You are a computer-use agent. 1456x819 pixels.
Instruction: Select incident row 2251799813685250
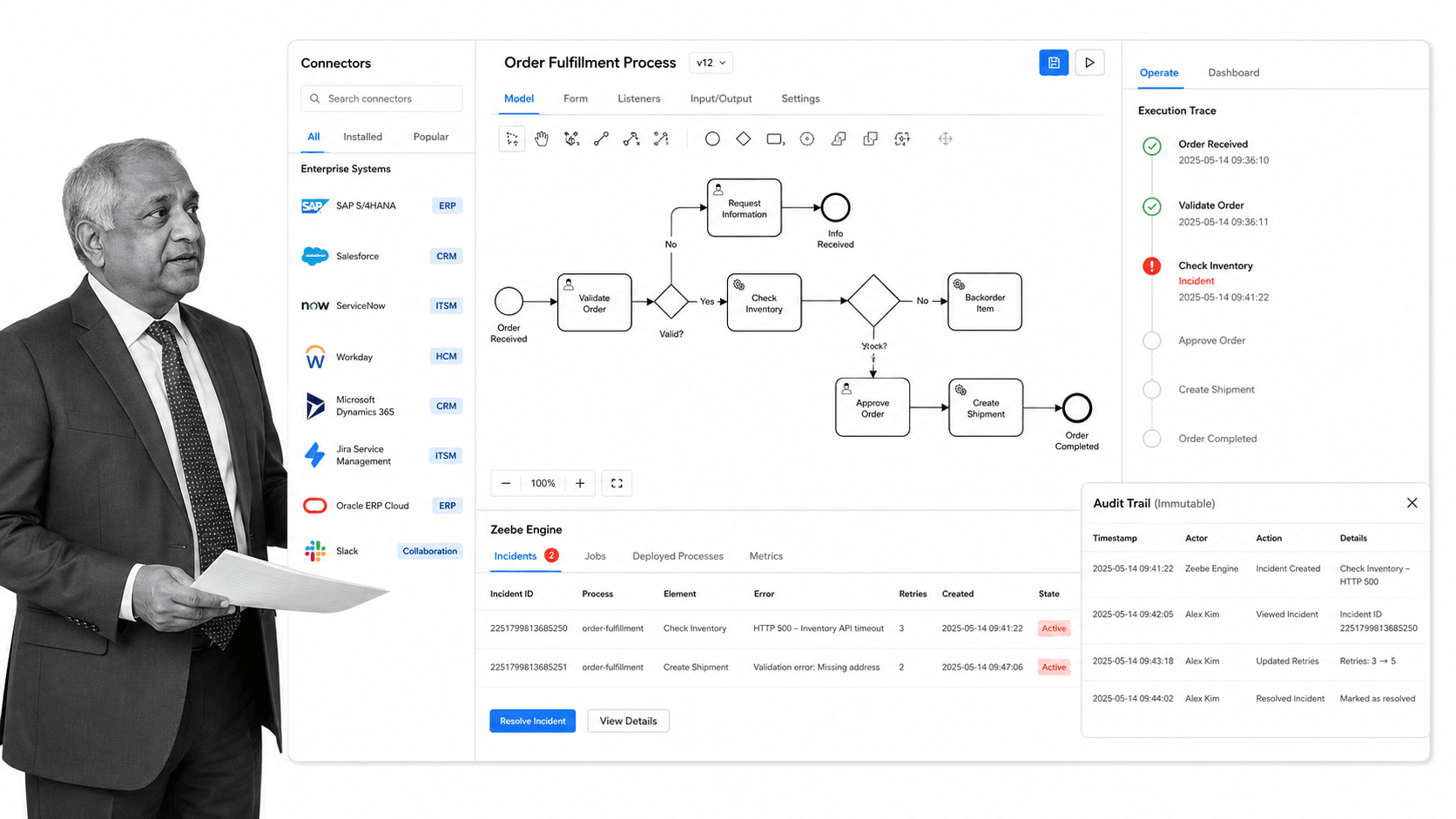point(778,628)
